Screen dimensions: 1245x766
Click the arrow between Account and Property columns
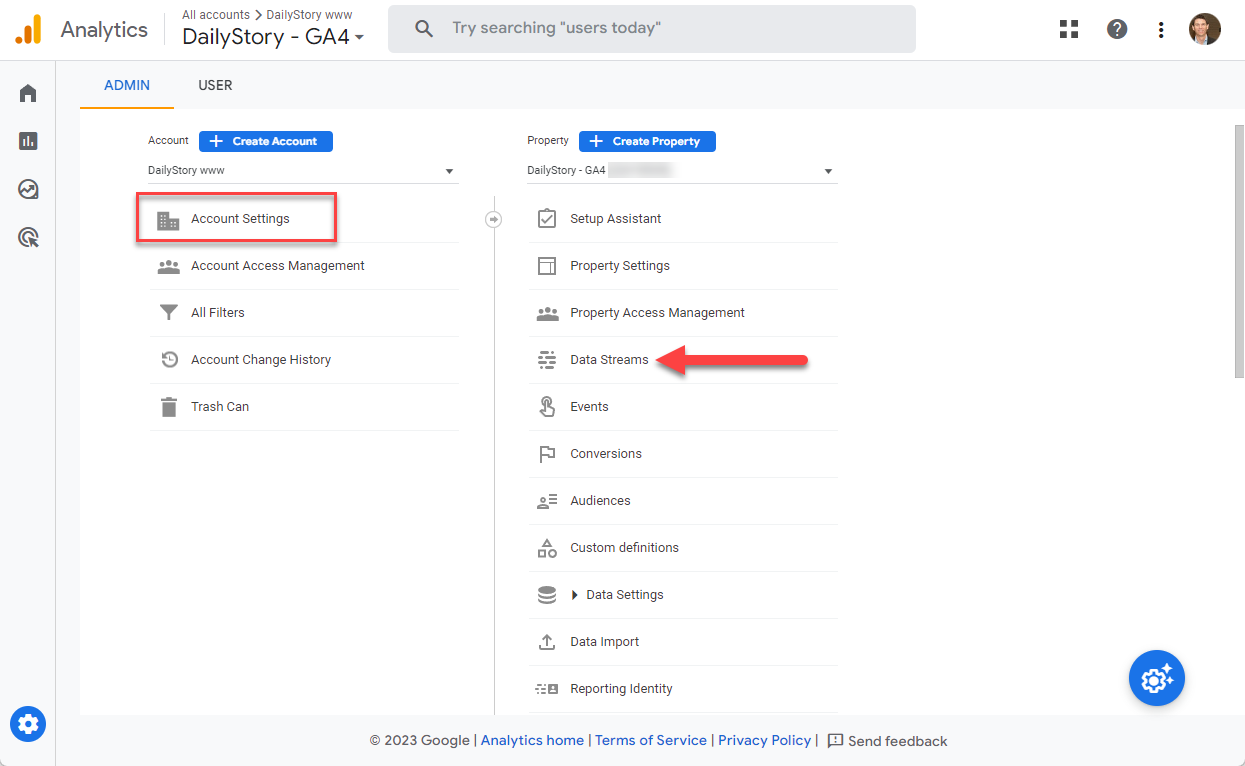point(493,218)
